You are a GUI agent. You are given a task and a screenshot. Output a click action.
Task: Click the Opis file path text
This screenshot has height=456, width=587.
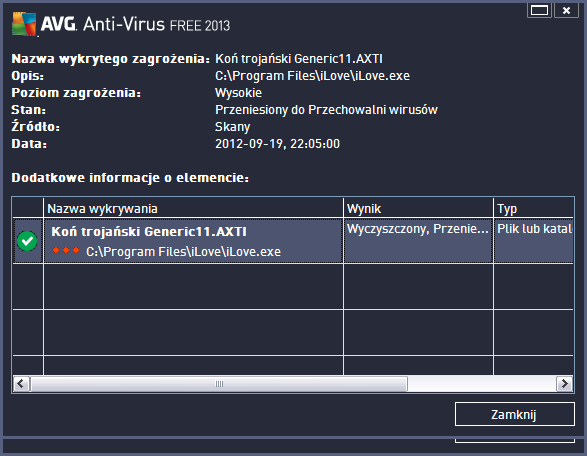(x=312, y=76)
